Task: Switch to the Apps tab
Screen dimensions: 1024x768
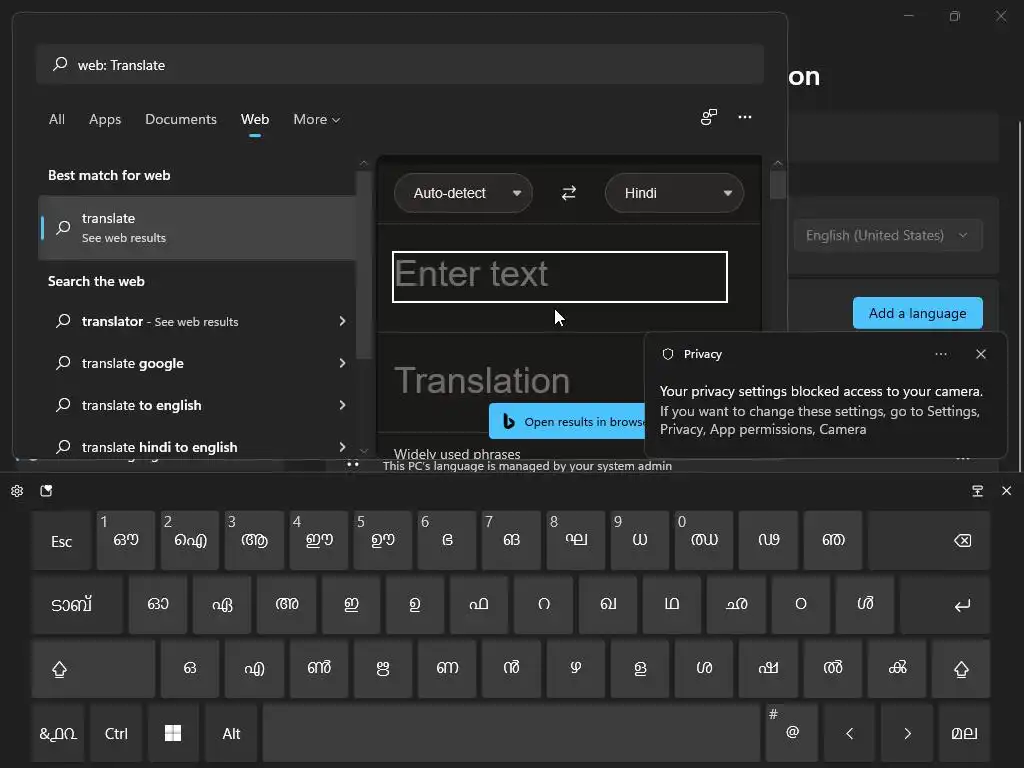Action: [x=105, y=120]
